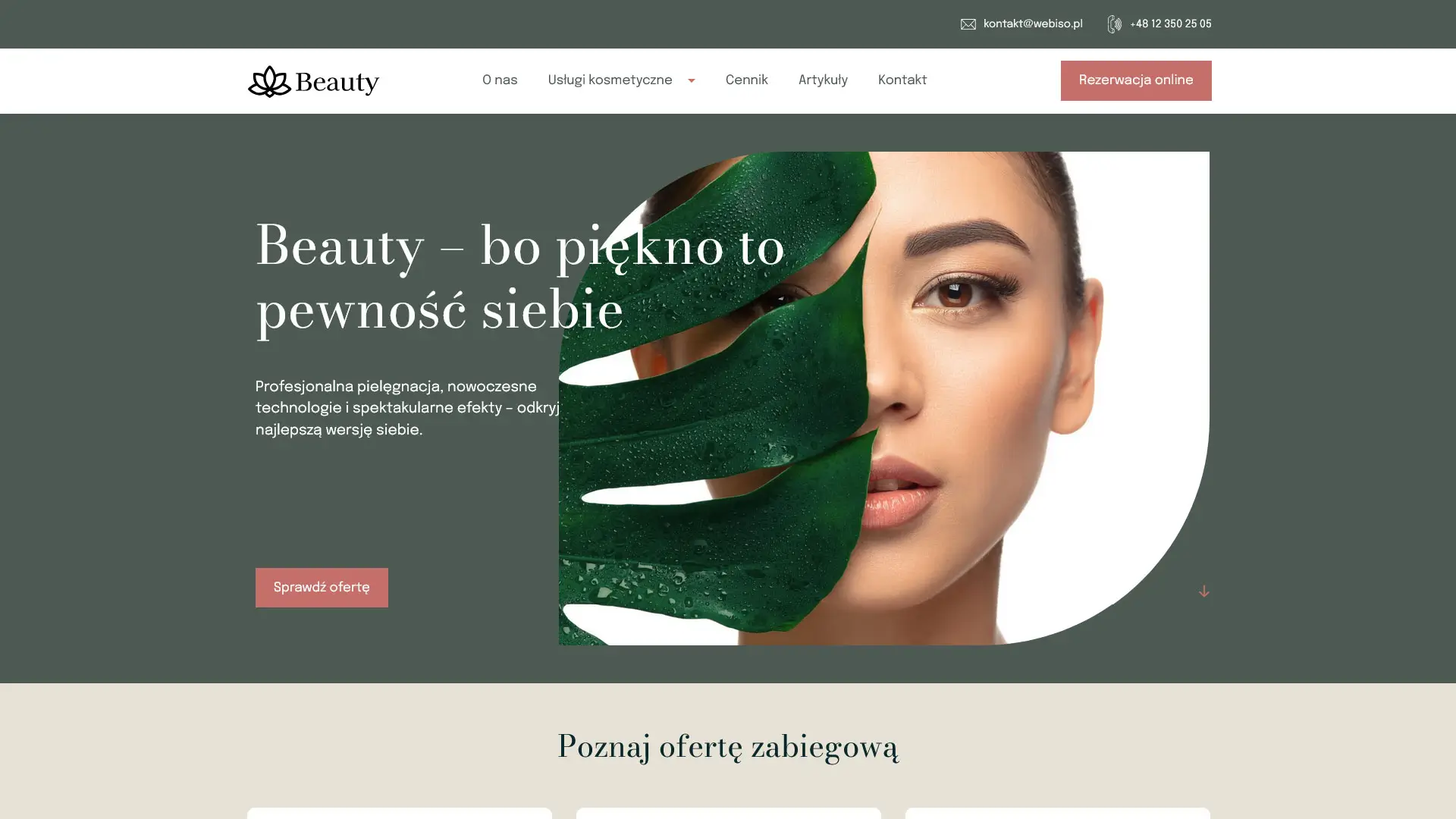Select the third offer card on the right

[x=1058, y=814]
